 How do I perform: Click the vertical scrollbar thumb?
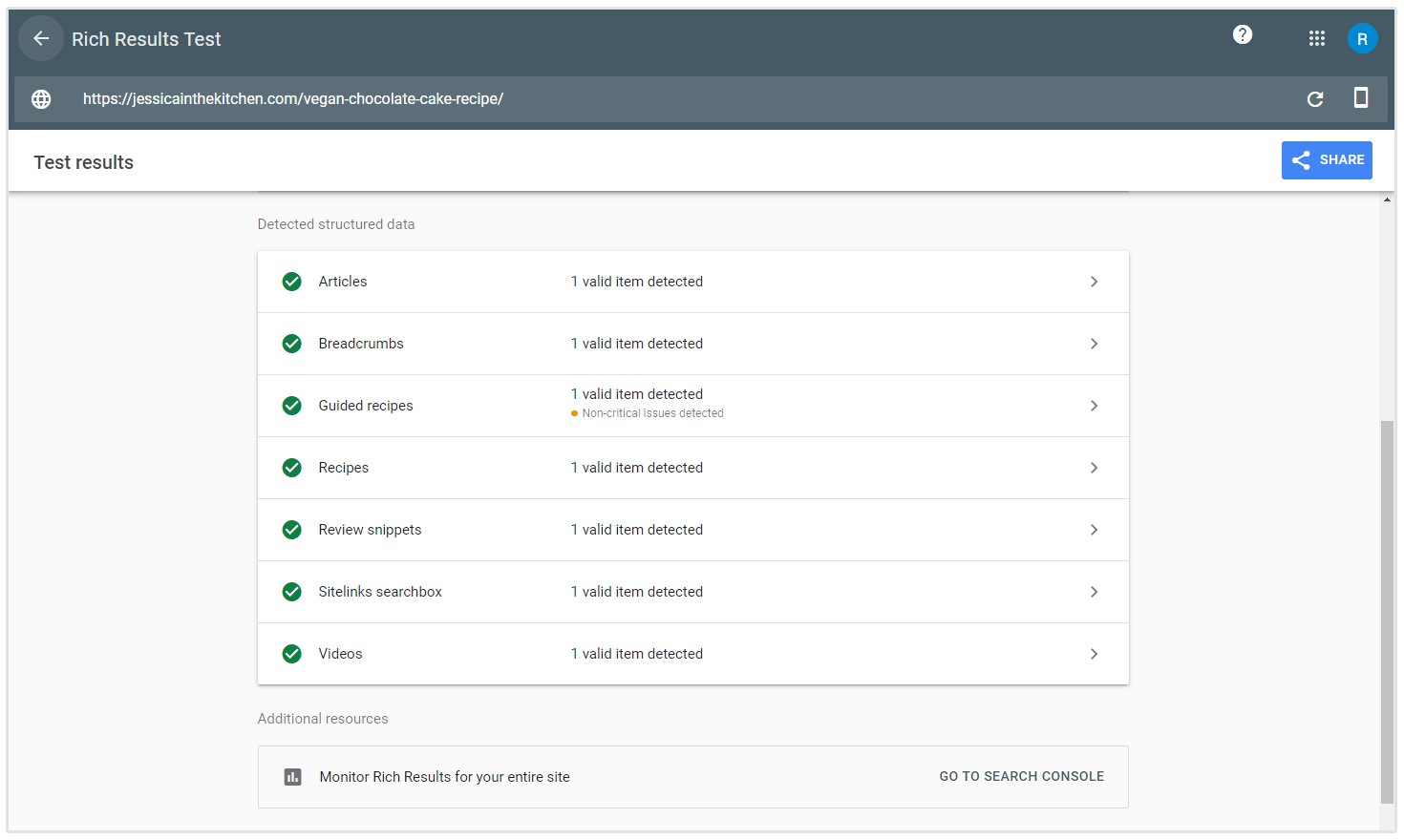(1387, 611)
